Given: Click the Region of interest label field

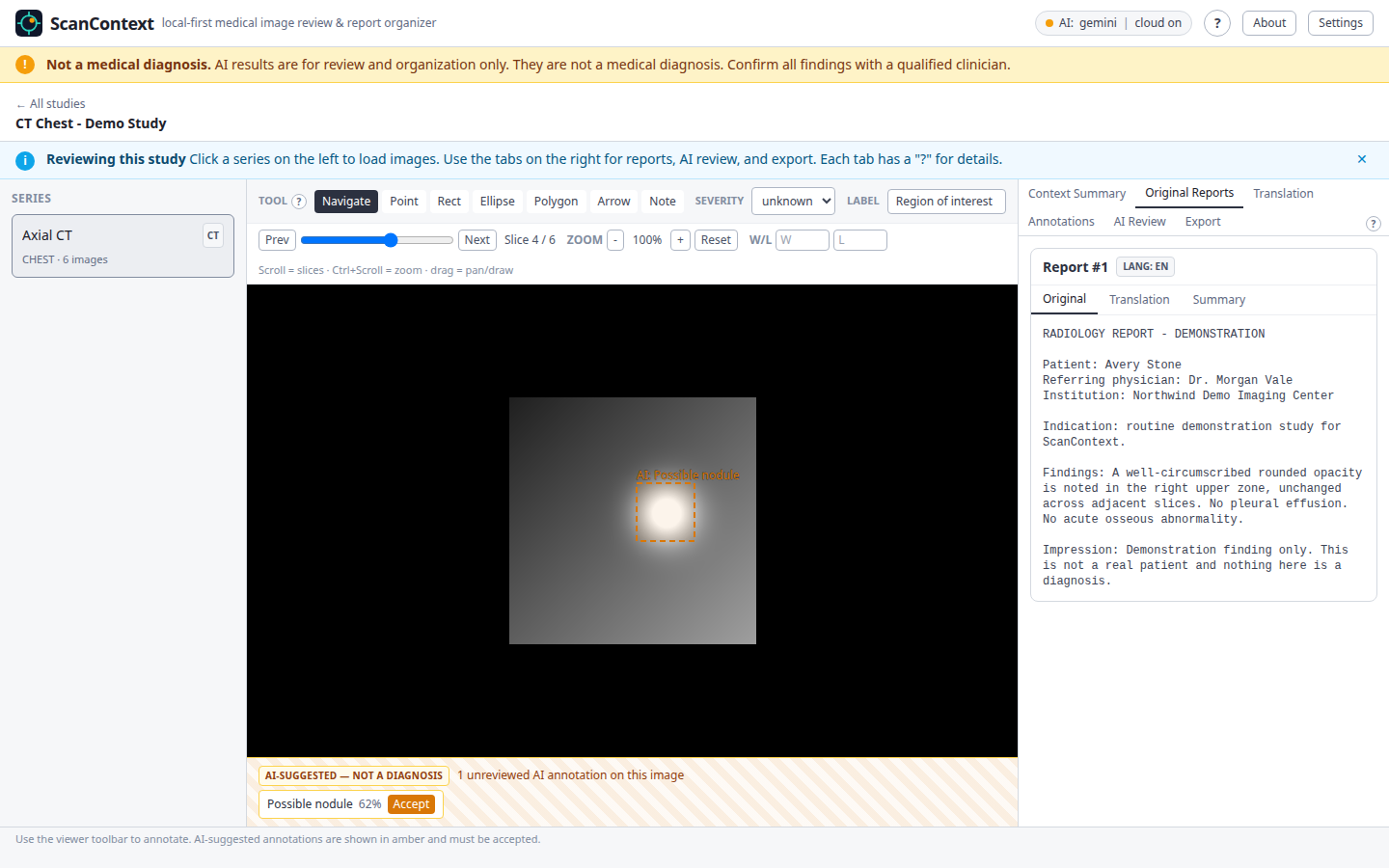Looking at the screenshot, I should 946,201.
